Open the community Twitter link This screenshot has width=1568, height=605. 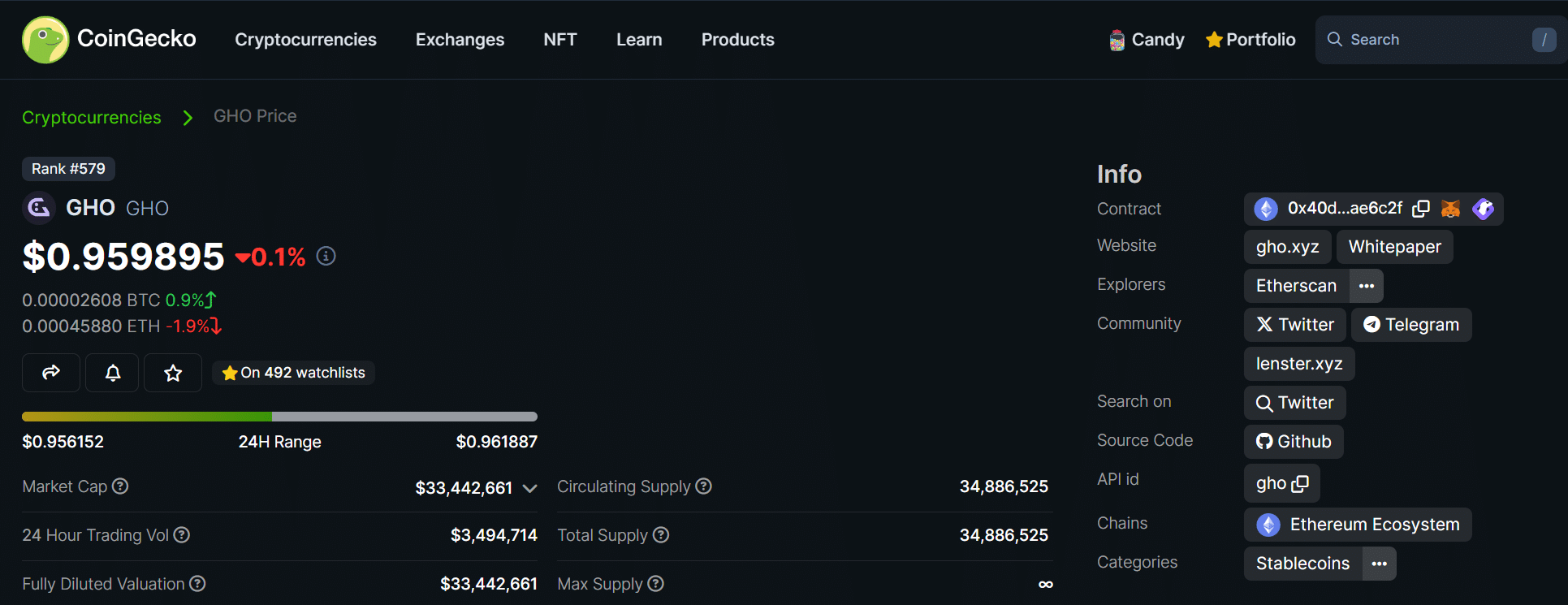[1295, 325]
